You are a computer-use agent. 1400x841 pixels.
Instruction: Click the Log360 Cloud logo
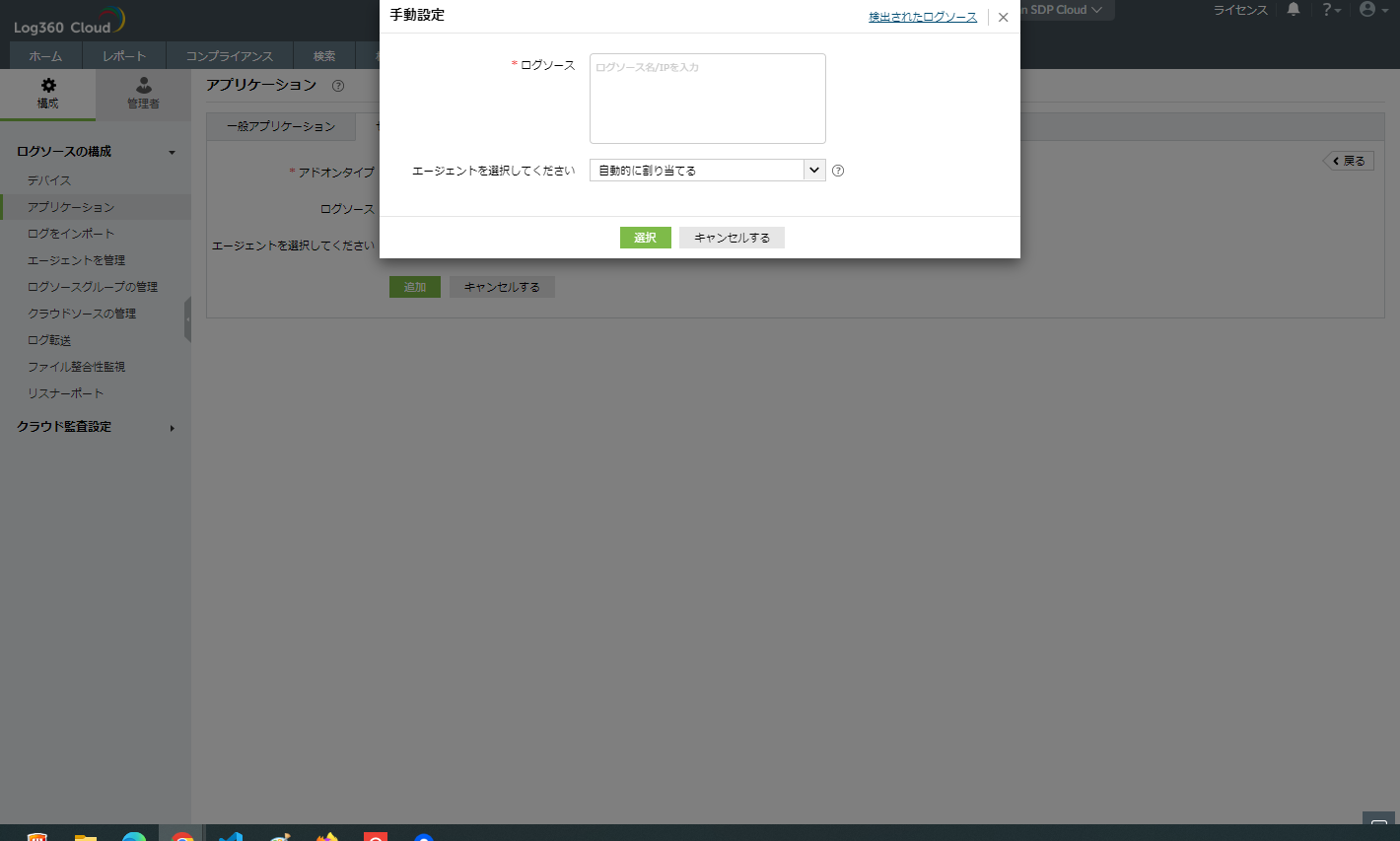point(69,20)
